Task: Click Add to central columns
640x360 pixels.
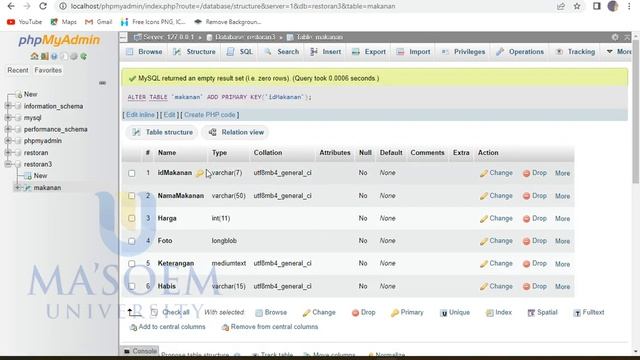Action: coord(168,327)
